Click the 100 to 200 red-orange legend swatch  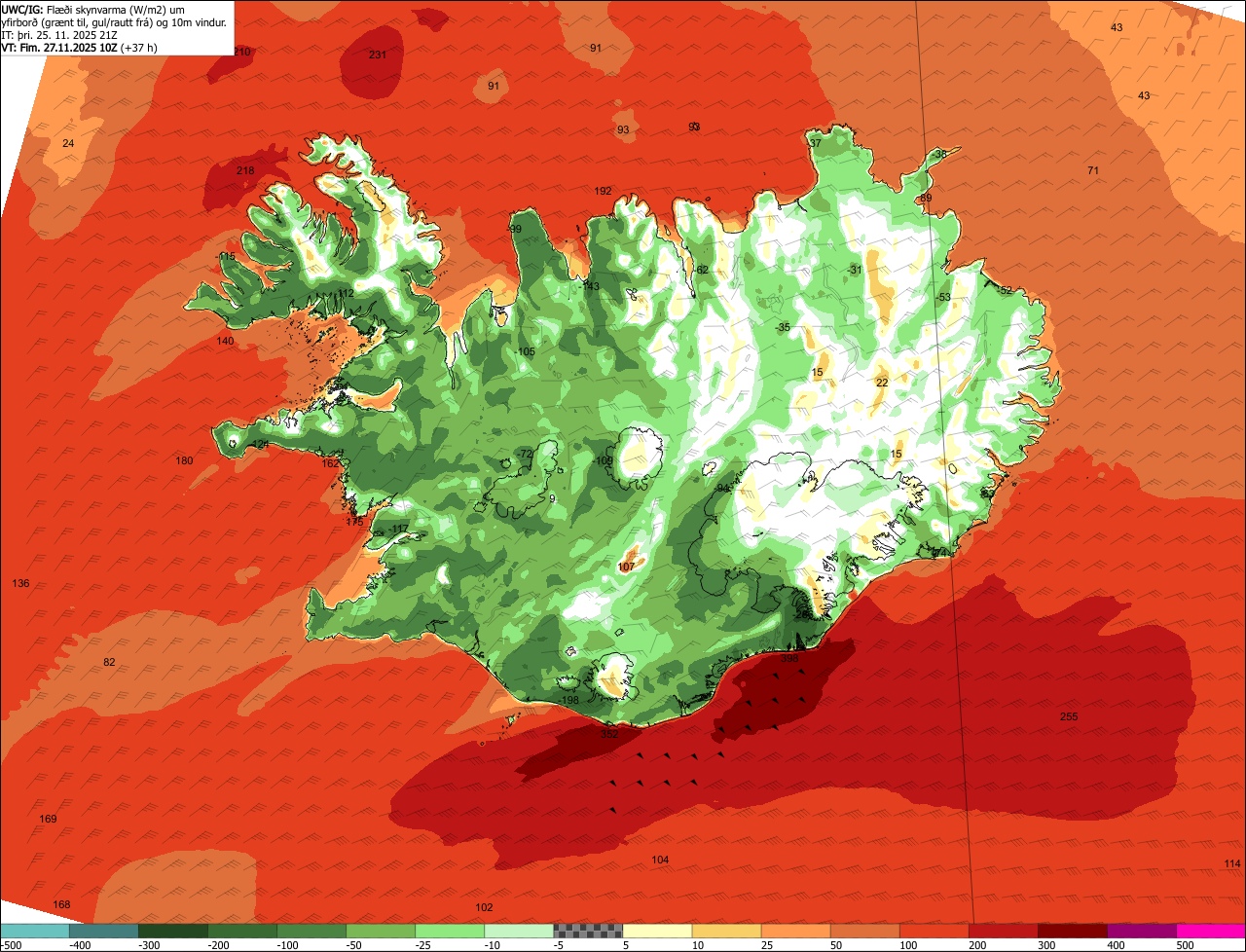coord(934,931)
